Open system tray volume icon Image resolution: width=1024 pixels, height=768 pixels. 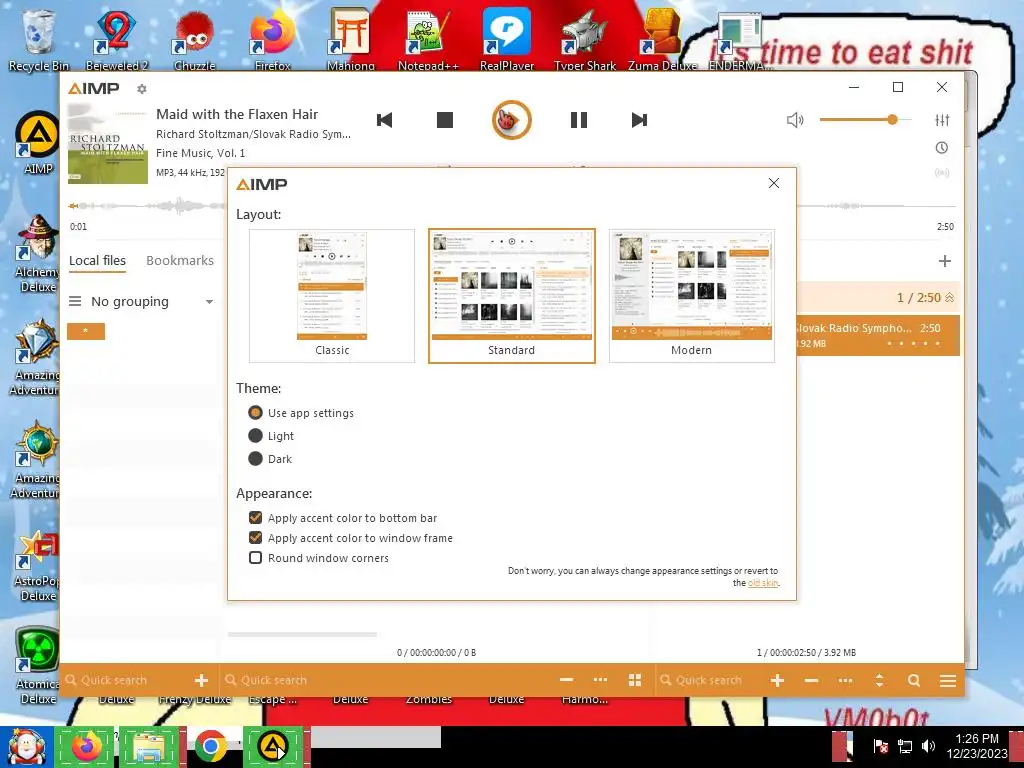pos(929,746)
